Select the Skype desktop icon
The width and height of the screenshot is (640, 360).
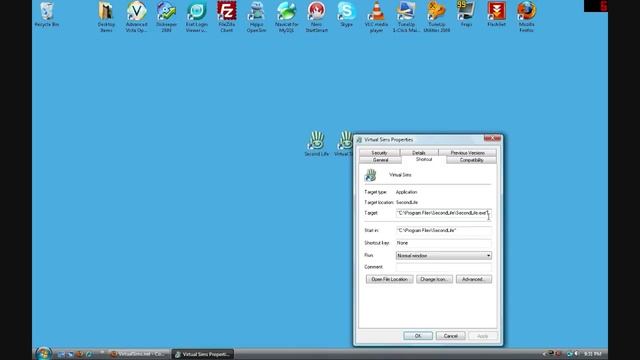(346, 14)
